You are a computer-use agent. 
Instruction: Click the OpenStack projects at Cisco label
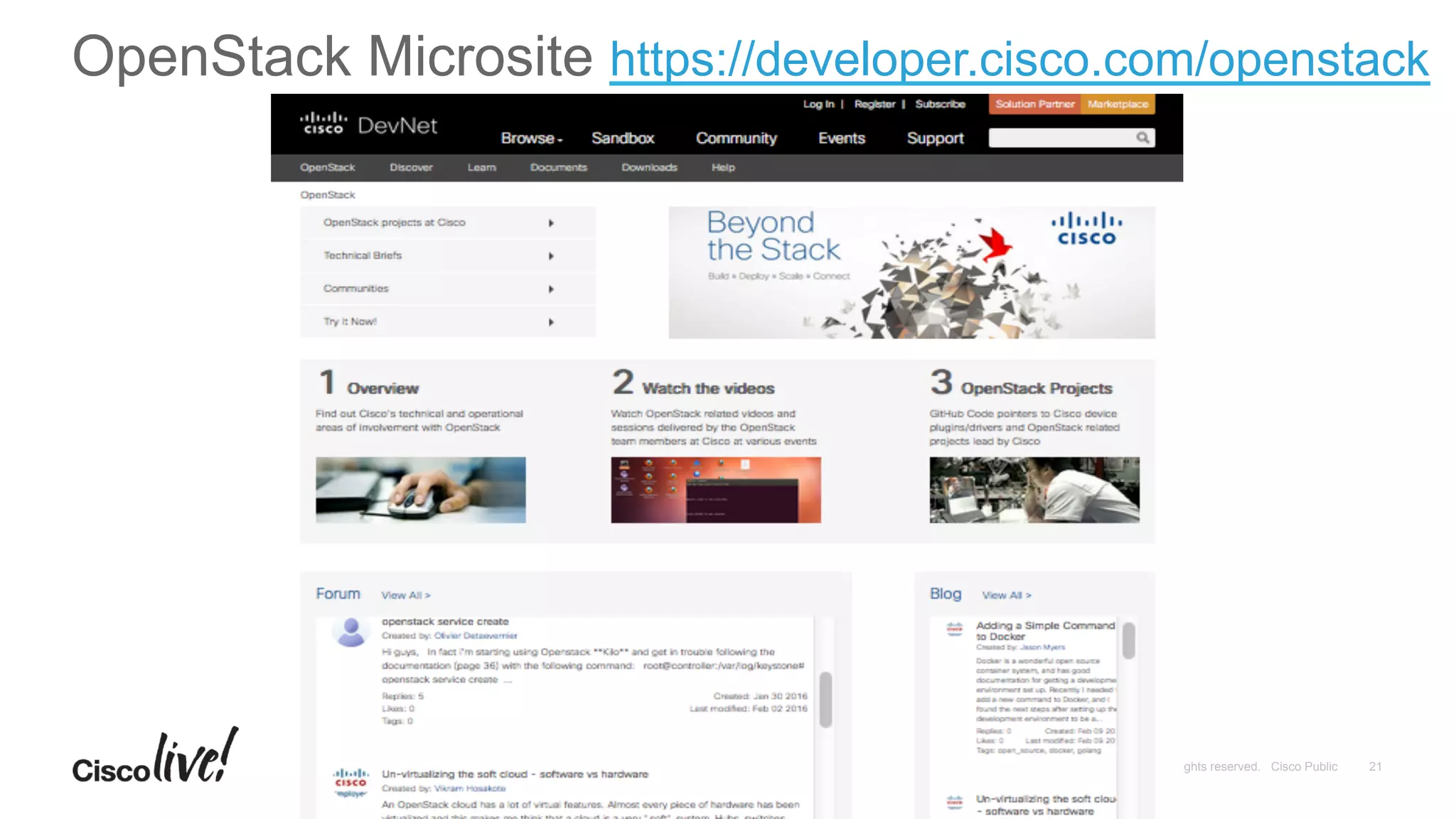[394, 223]
